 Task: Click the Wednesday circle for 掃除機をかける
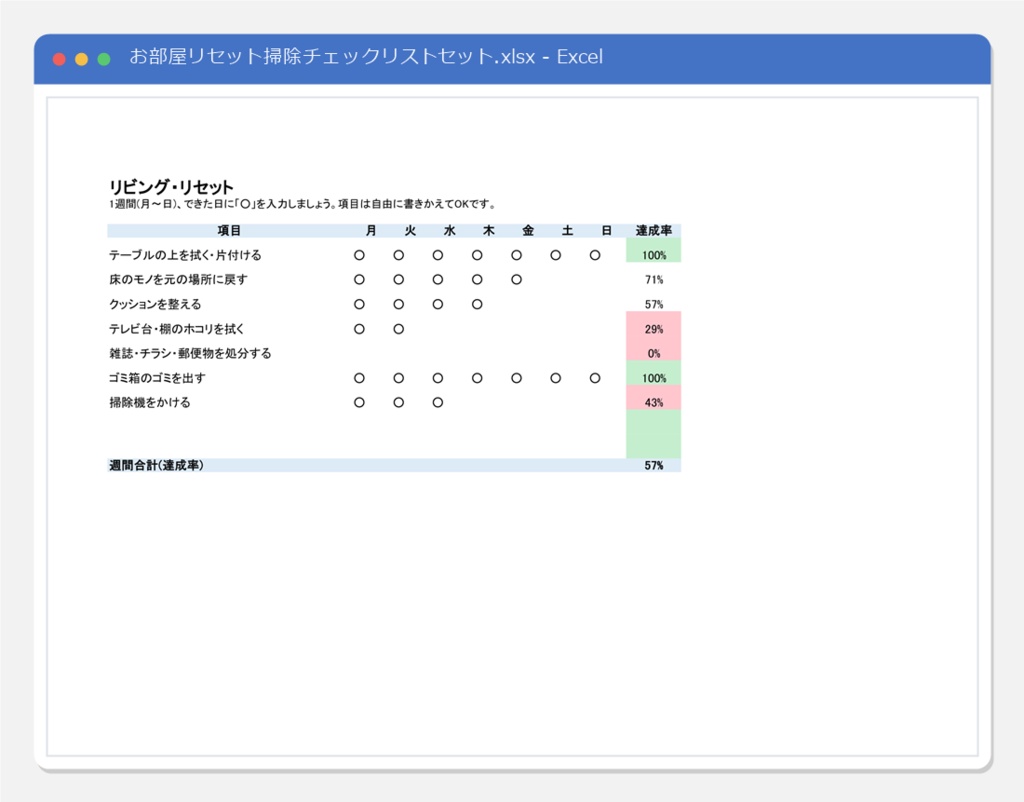pos(438,402)
